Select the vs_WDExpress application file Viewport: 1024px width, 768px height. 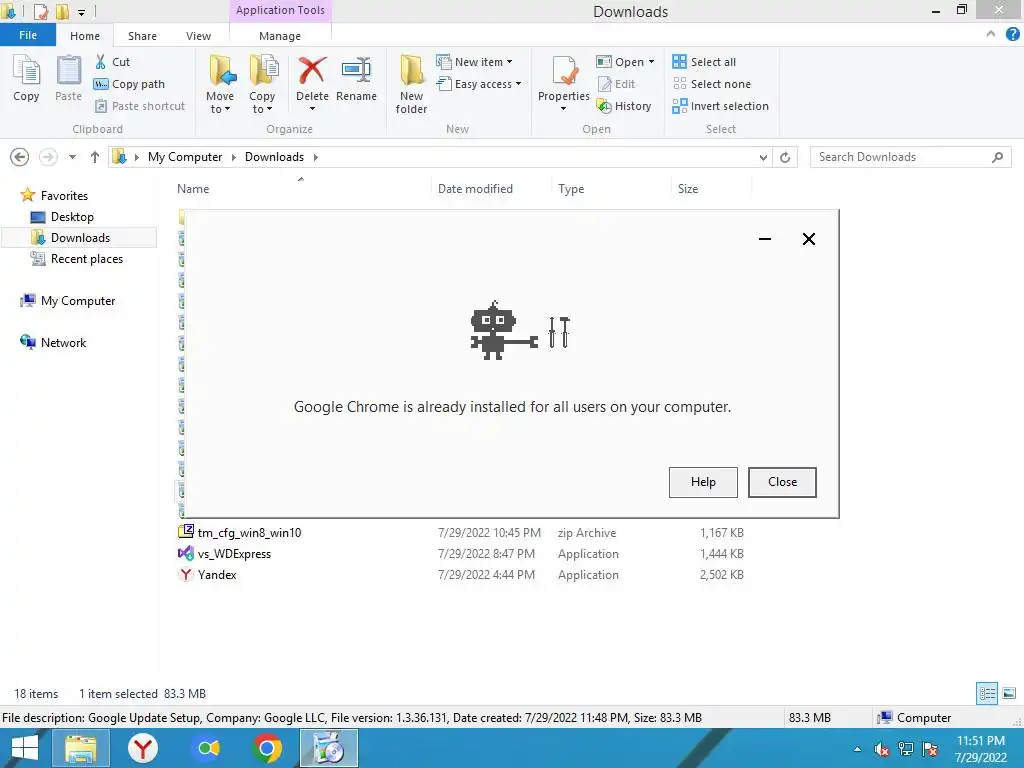[234, 554]
